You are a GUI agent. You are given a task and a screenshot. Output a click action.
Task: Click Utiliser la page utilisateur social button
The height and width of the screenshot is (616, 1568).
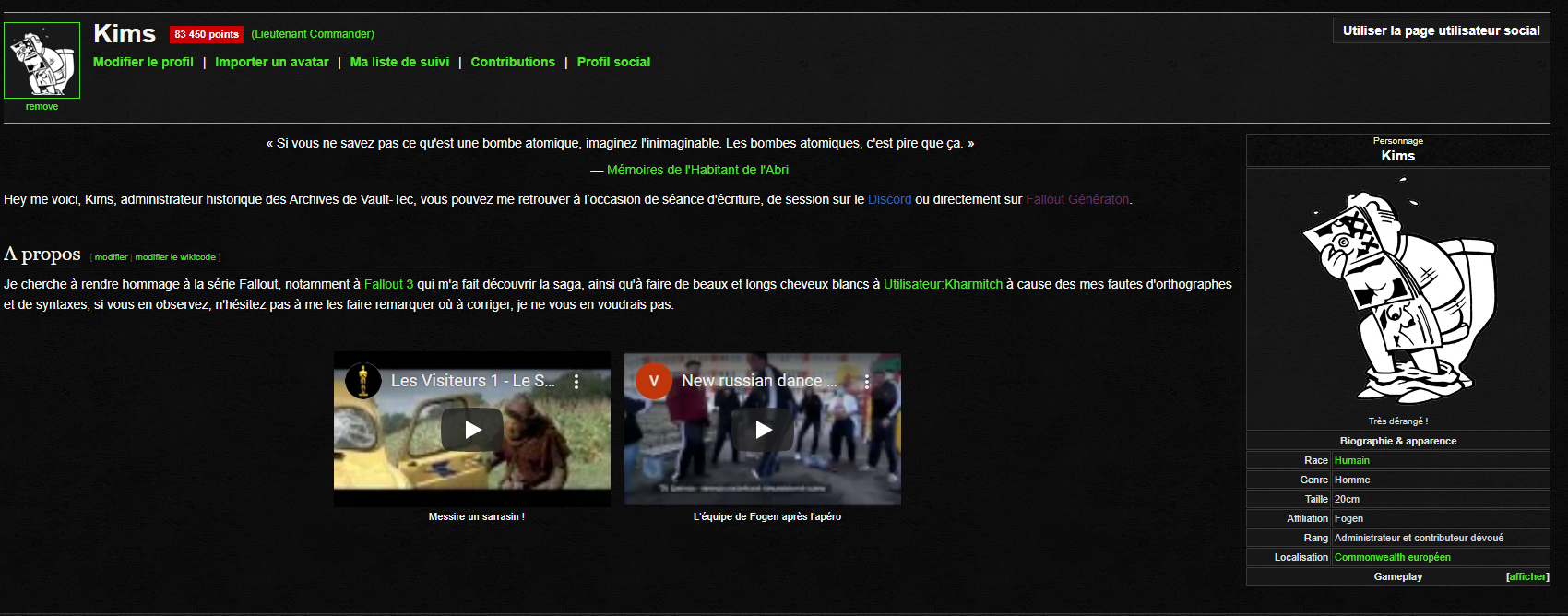point(1441,30)
